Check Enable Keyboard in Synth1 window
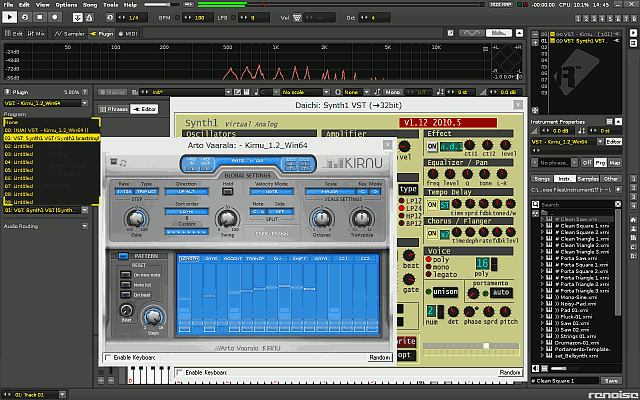 (179, 372)
